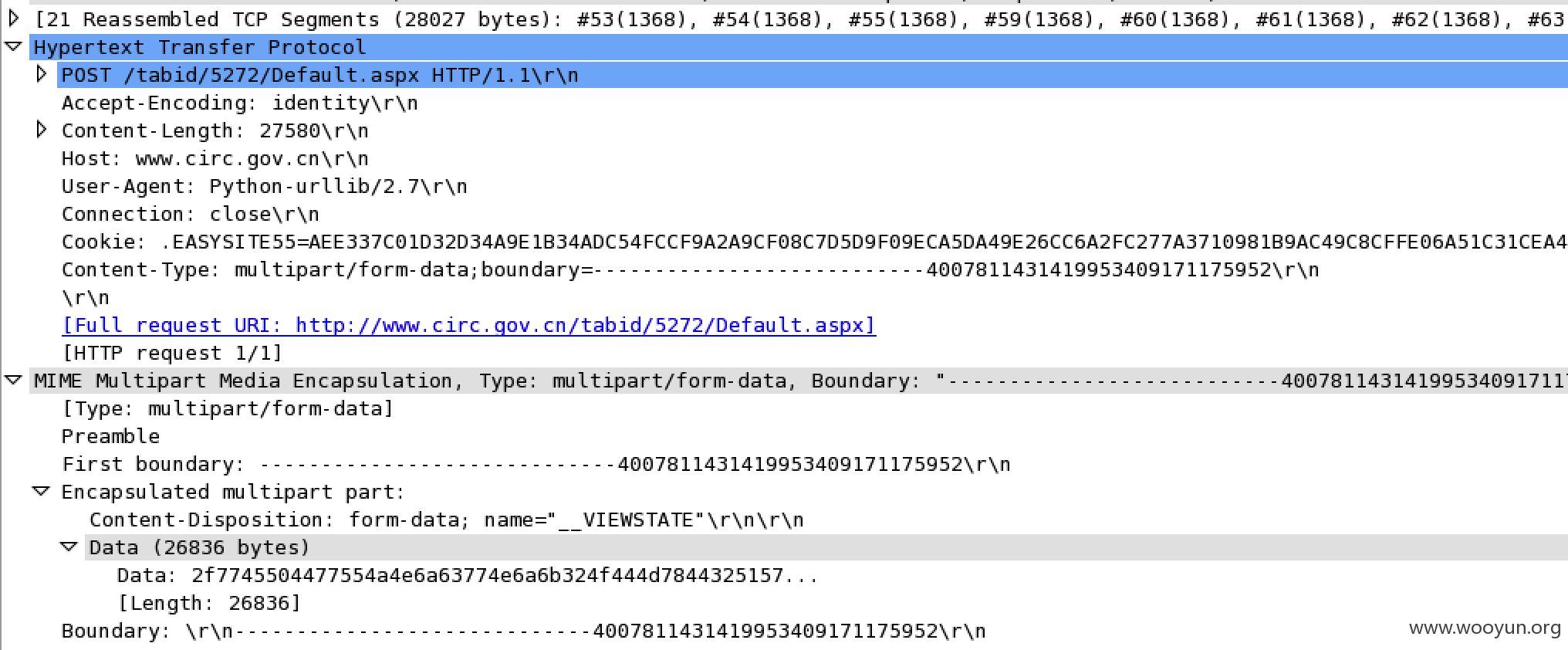
Task: Collapse the Data (26836 bytes) node
Action: click(x=69, y=547)
